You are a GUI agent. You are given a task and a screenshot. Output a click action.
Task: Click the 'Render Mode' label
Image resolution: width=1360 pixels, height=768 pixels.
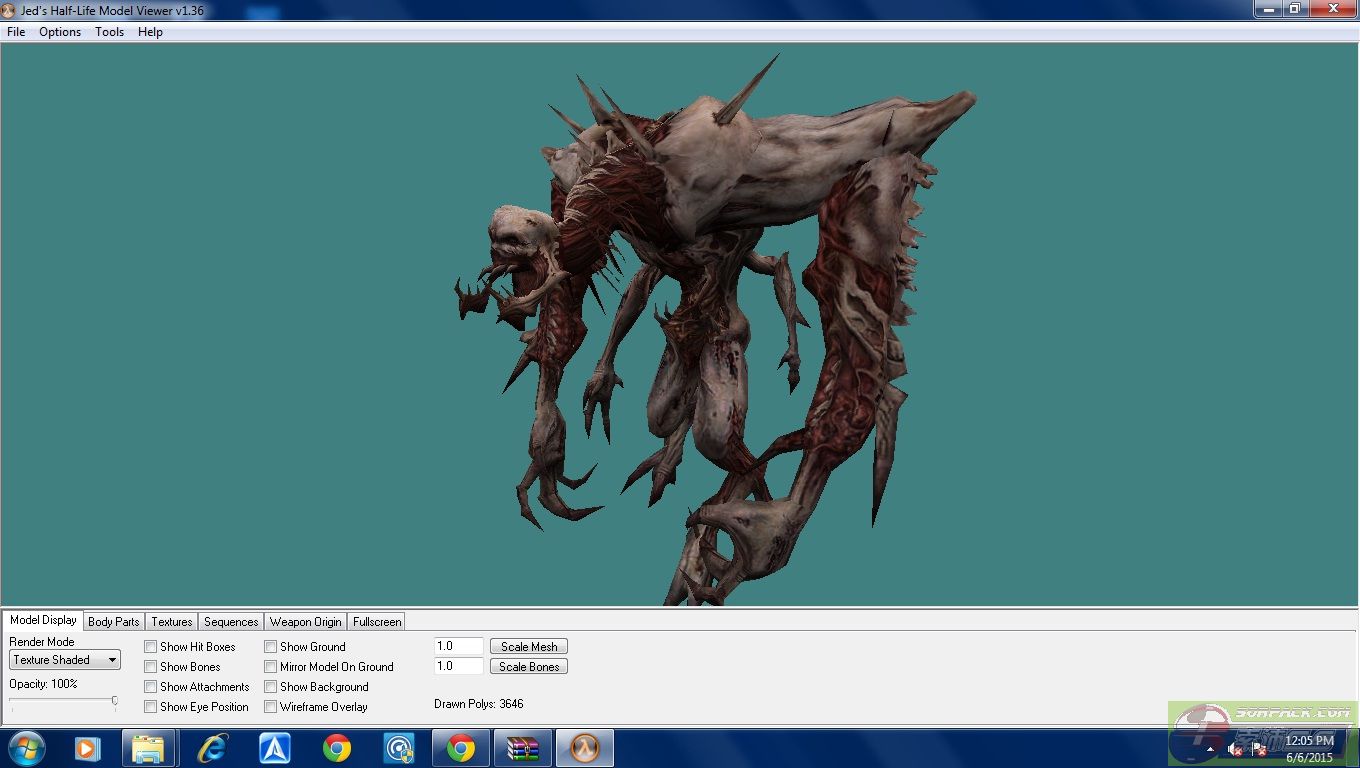point(42,642)
